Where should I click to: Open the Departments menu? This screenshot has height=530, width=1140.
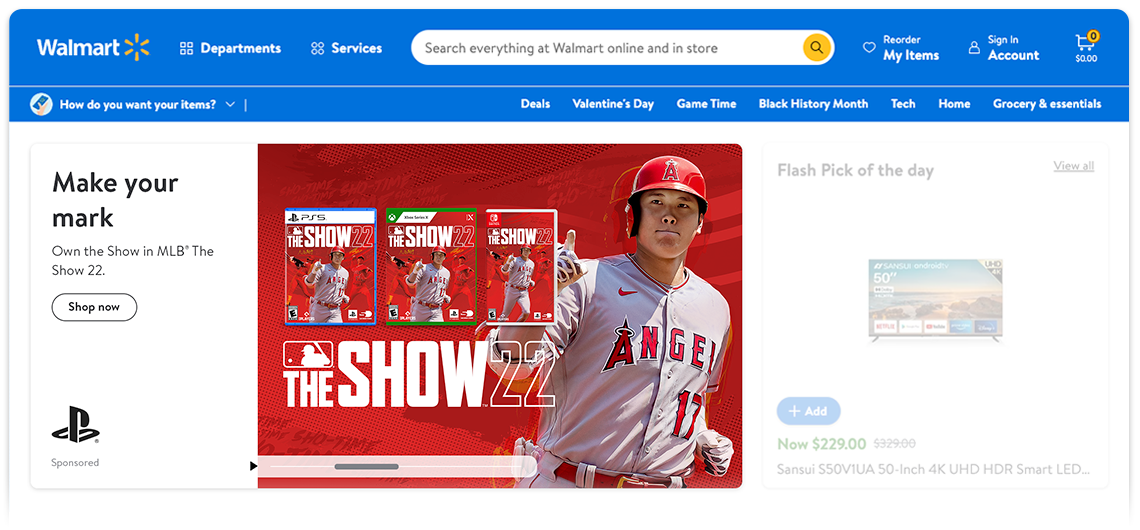point(240,48)
